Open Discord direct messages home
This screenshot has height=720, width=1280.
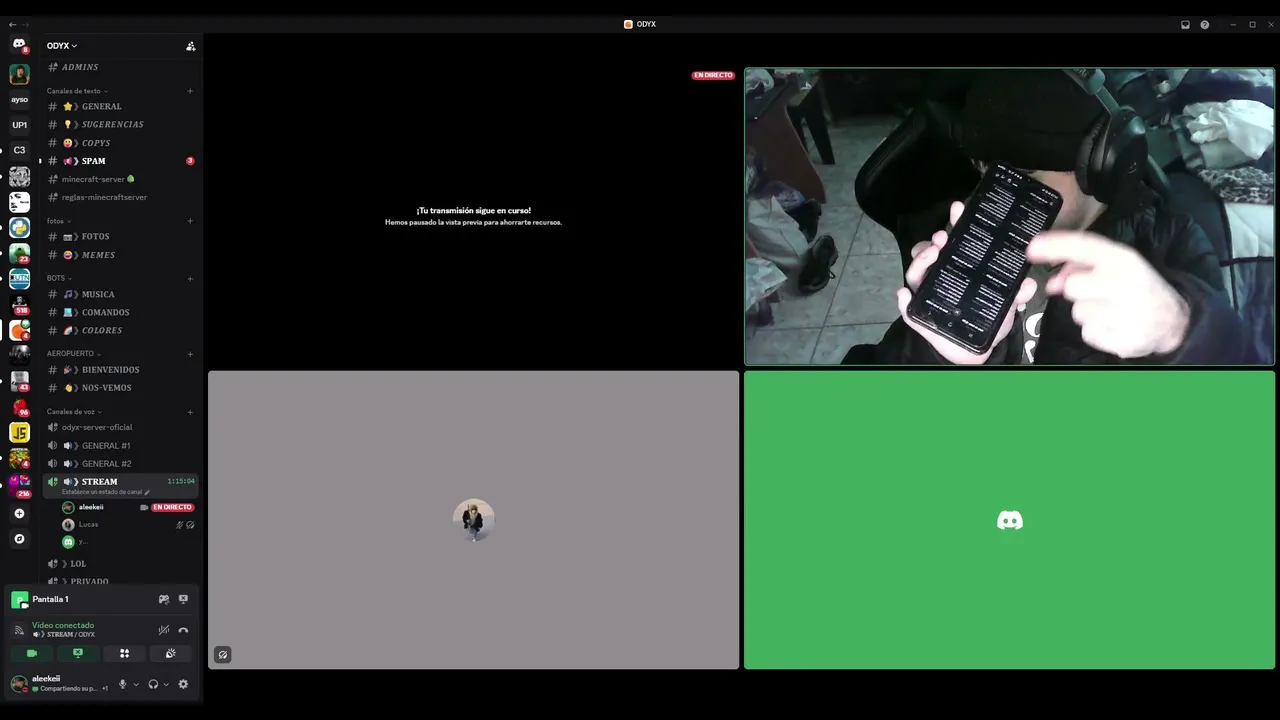(19, 45)
